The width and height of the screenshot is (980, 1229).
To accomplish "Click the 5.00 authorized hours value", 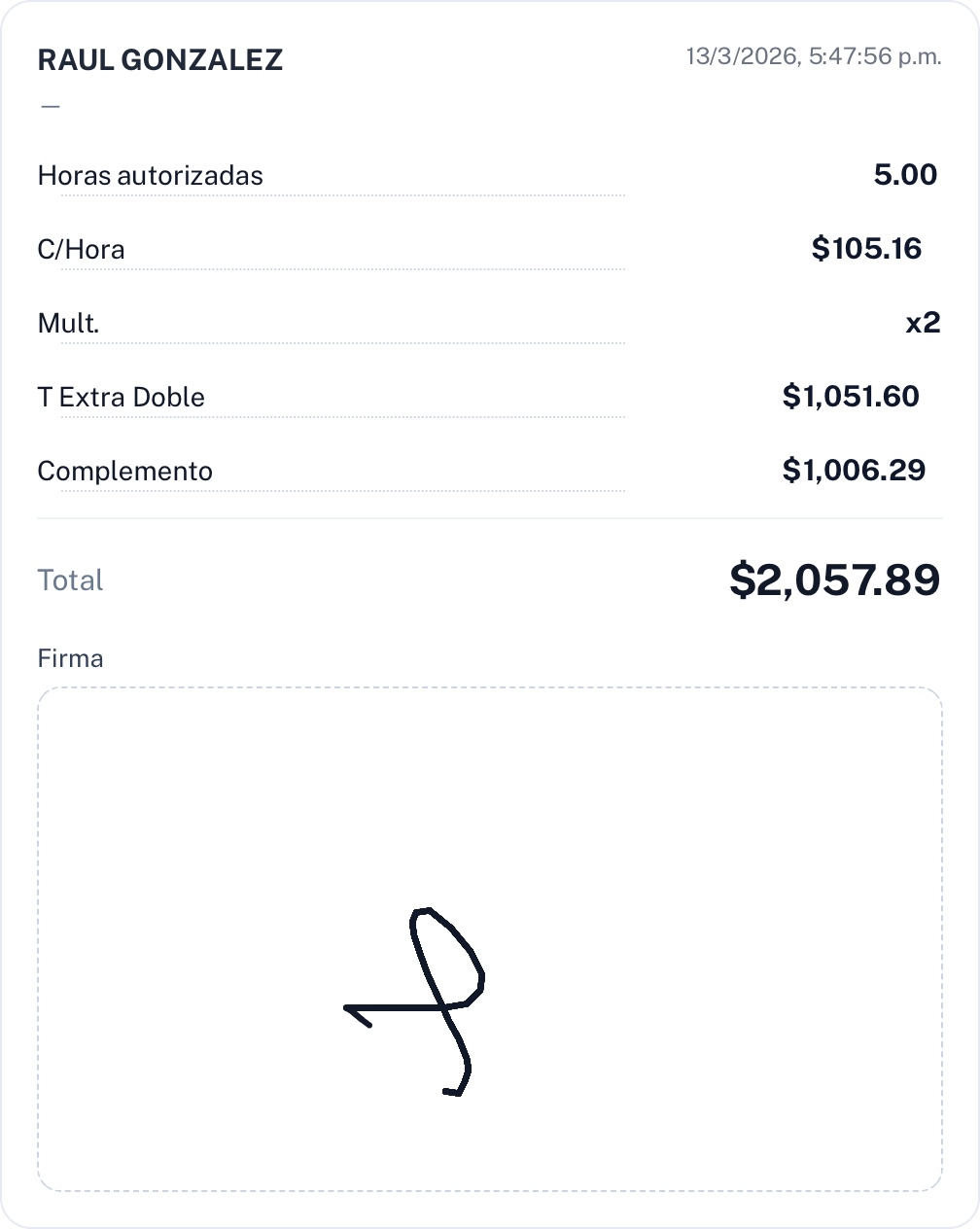I will [904, 175].
